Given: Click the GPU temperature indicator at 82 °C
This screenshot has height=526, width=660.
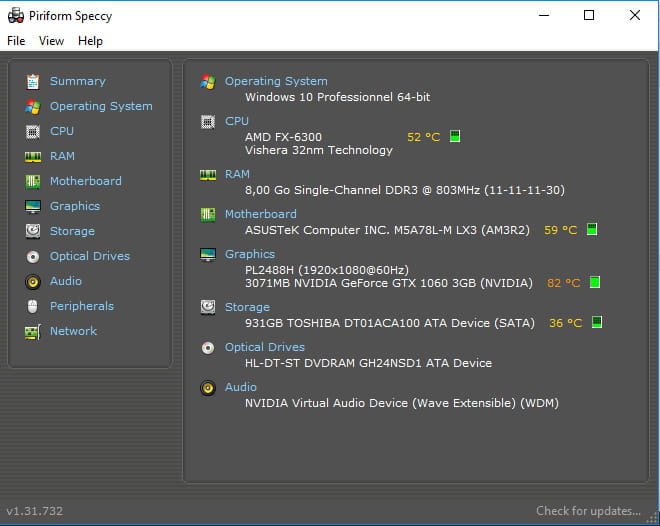Looking at the screenshot, I should point(563,283).
